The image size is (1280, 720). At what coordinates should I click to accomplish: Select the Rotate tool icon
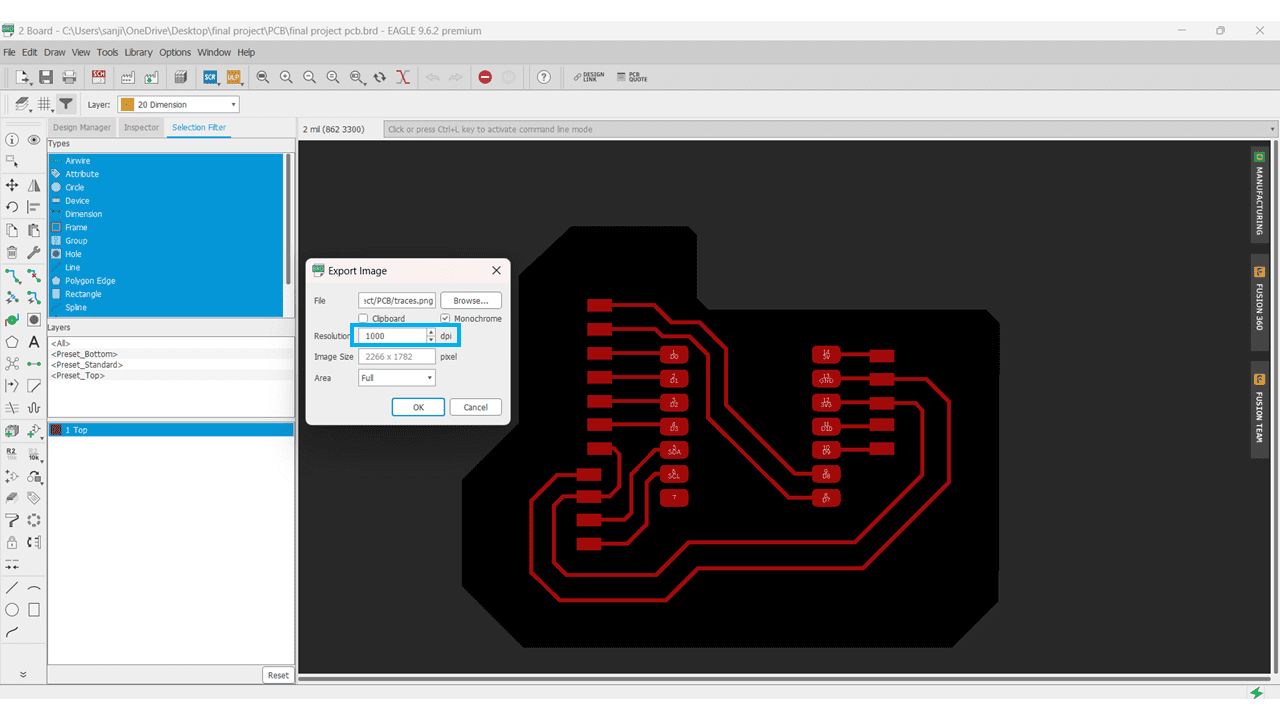coord(12,207)
